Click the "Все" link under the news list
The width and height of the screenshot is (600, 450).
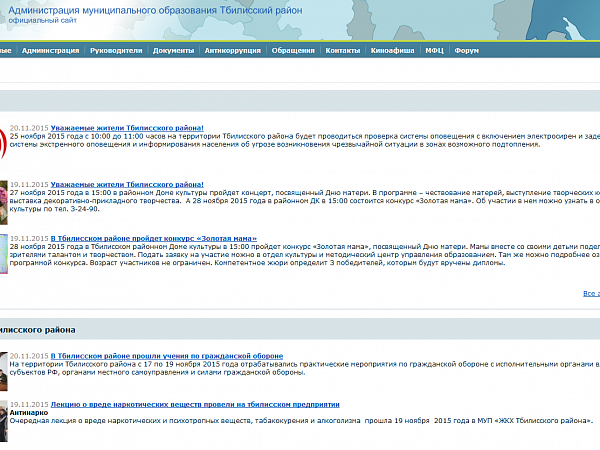click(x=591, y=294)
